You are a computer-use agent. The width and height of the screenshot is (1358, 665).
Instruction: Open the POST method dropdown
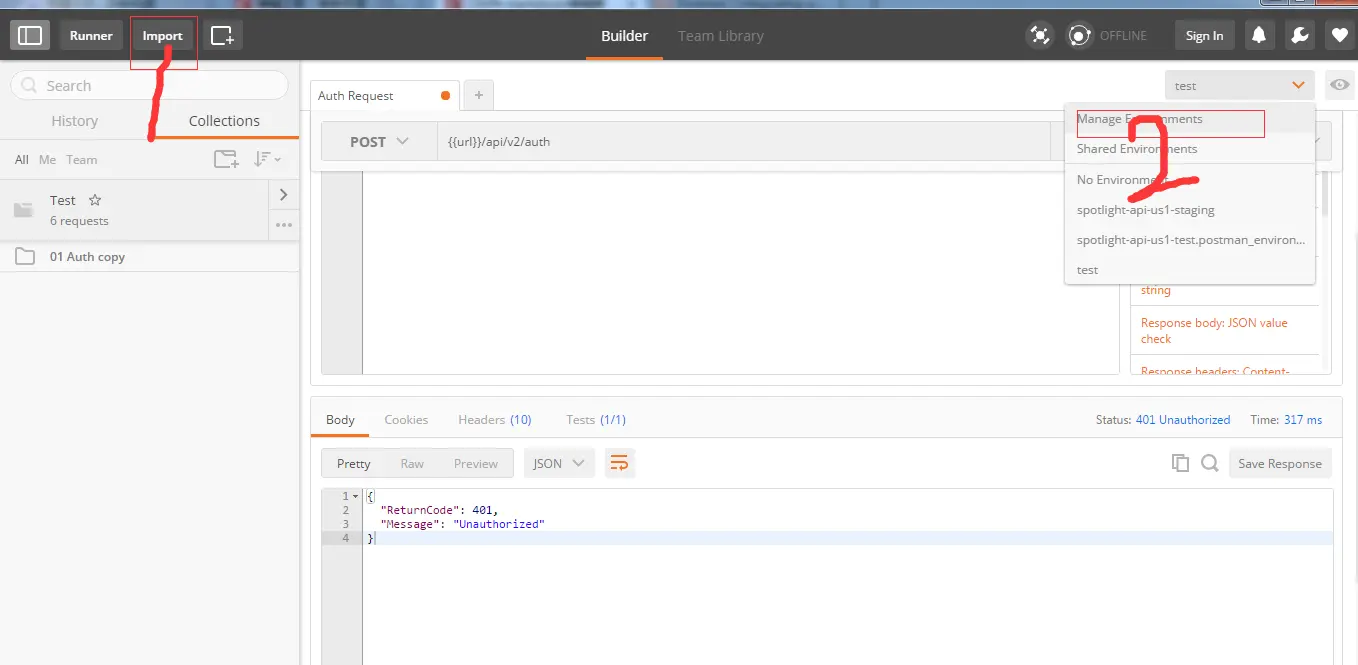379,141
